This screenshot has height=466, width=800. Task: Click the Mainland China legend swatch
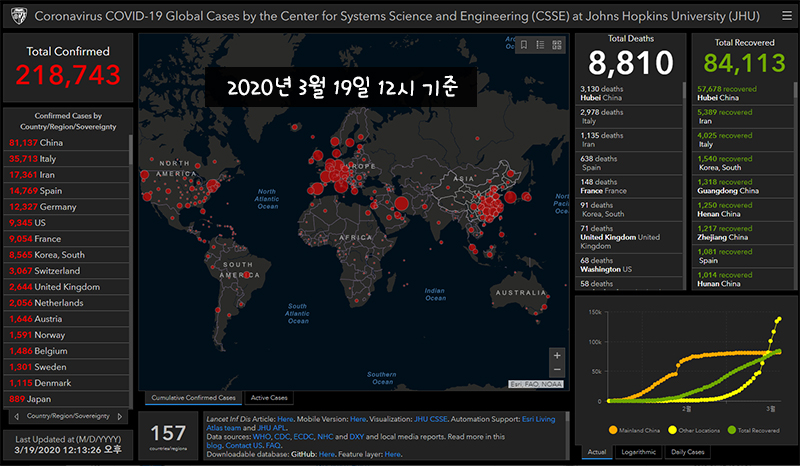click(x=613, y=430)
